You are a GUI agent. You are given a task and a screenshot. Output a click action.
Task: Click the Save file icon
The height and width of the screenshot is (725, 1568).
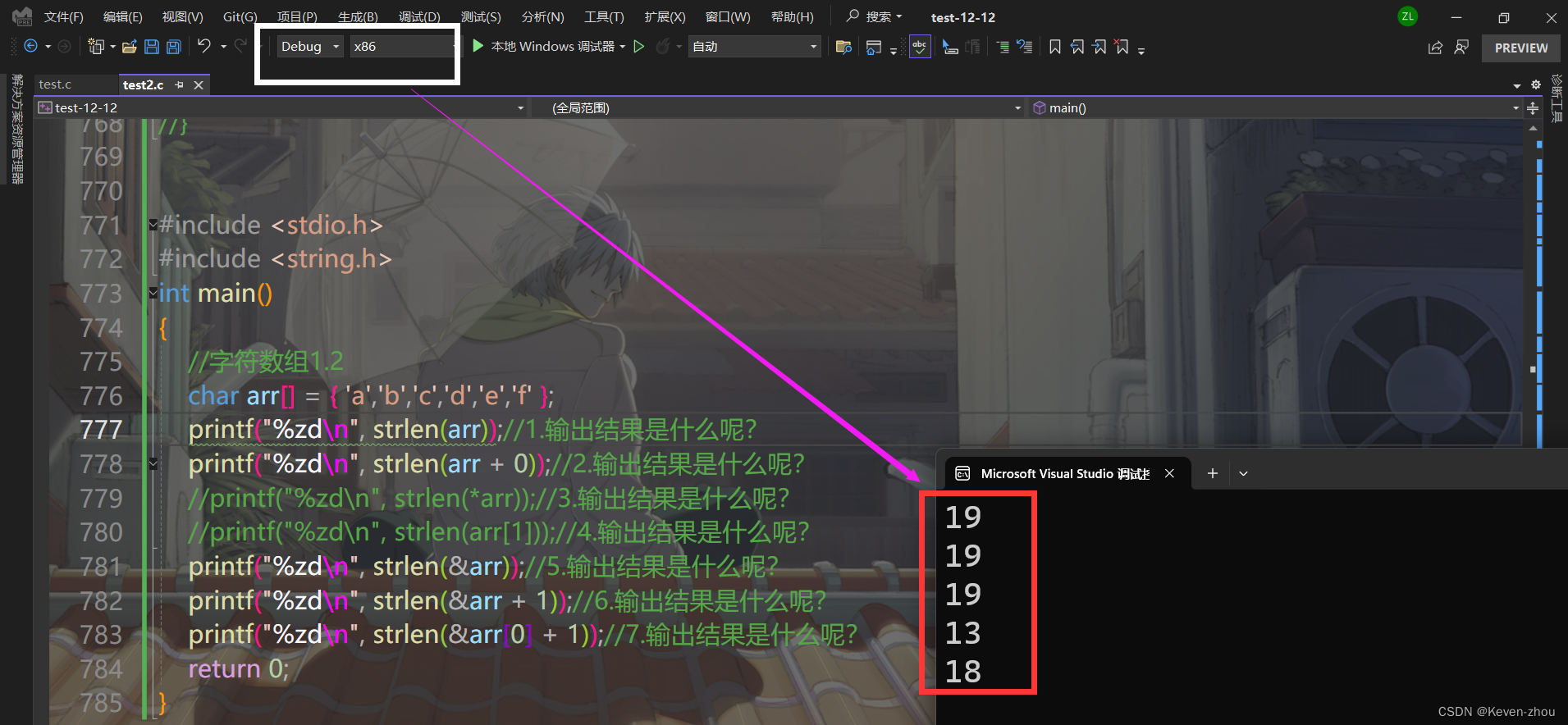point(151,47)
